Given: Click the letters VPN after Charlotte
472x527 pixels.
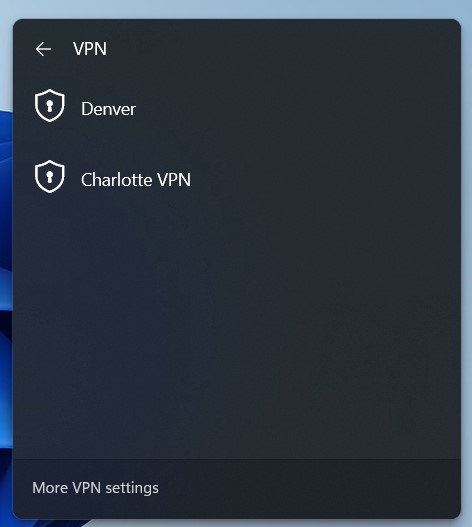Looking at the screenshot, I should click(x=174, y=179).
